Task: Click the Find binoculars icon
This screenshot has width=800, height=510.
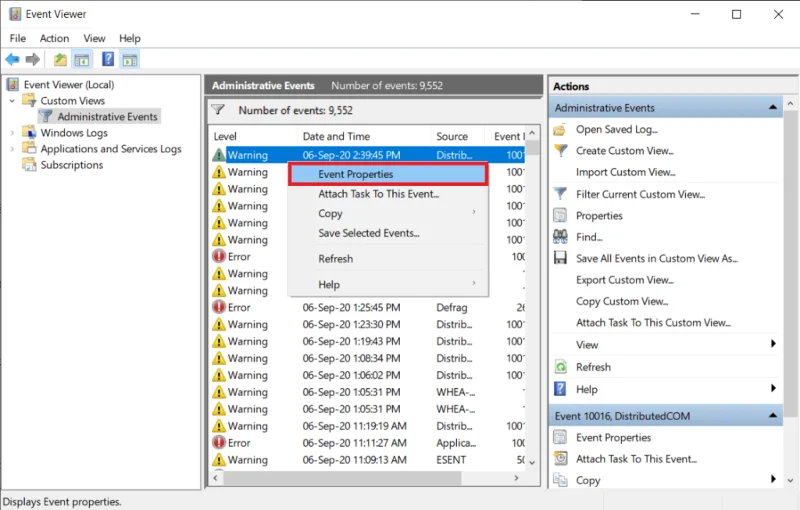Action: 560,237
